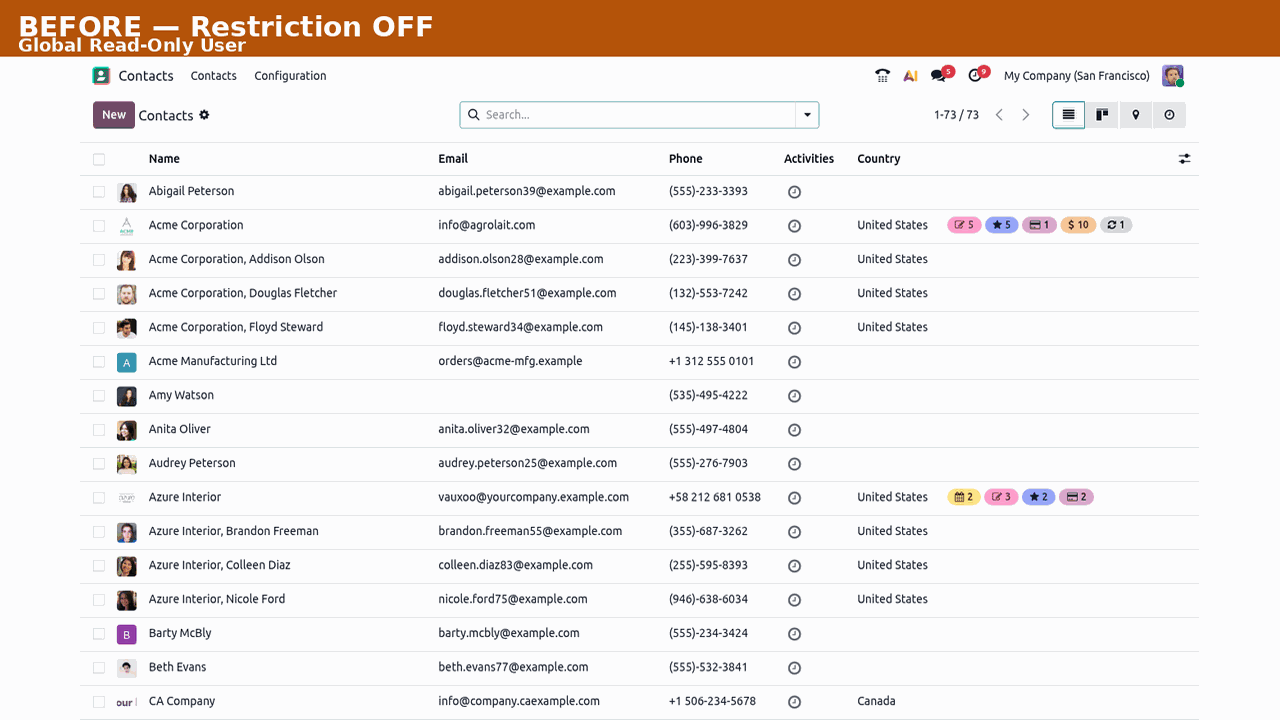Open the AI assistant icon
Image resolution: width=1280 pixels, height=720 pixels.
coord(910,76)
